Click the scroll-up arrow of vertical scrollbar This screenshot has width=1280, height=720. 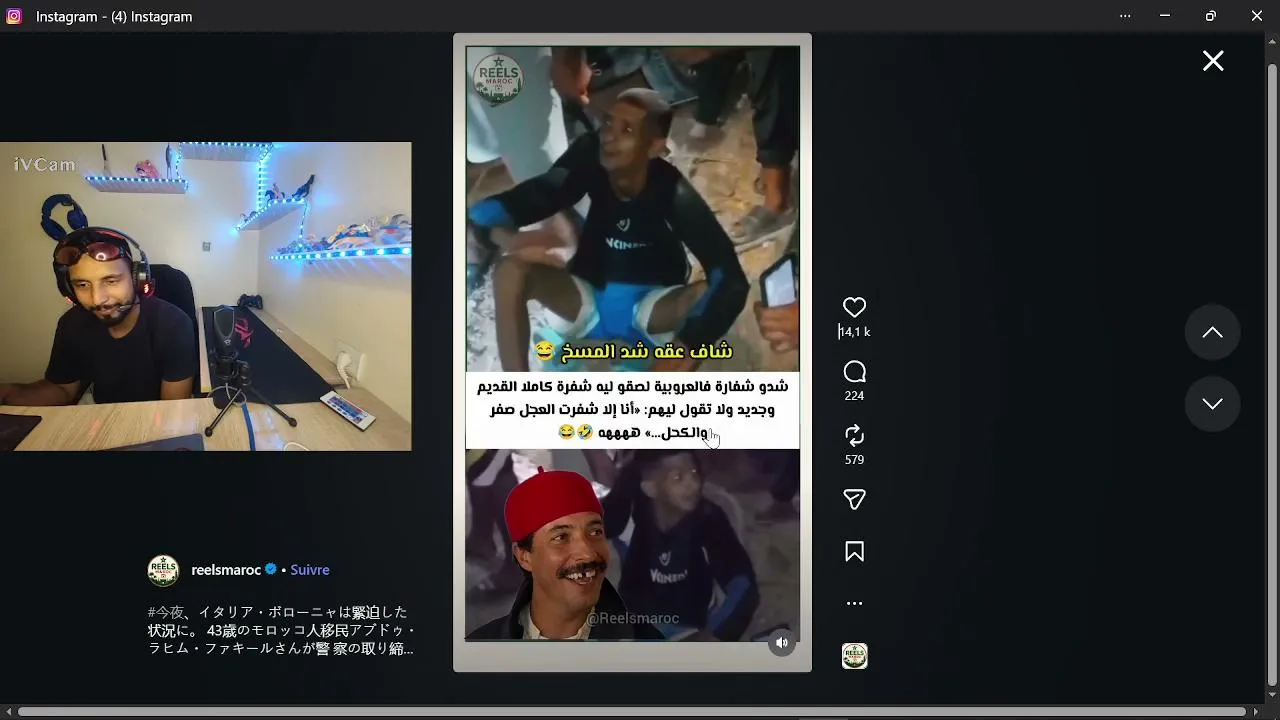(1272, 42)
